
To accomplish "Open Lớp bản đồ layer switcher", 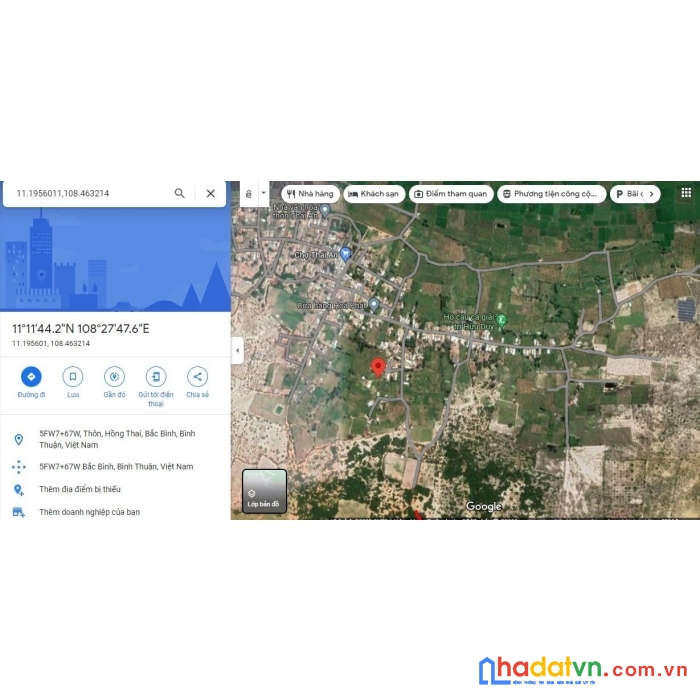I will pos(264,491).
